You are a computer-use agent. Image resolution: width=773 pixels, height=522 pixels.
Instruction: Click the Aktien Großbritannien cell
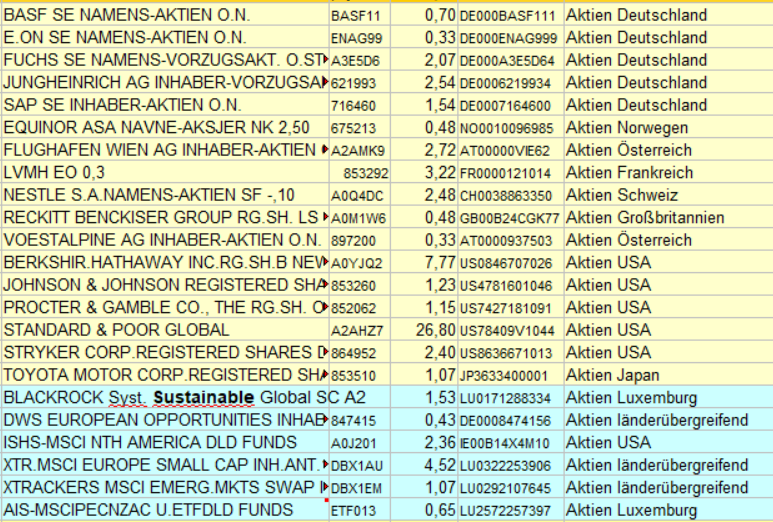pyautogui.click(x=668, y=218)
